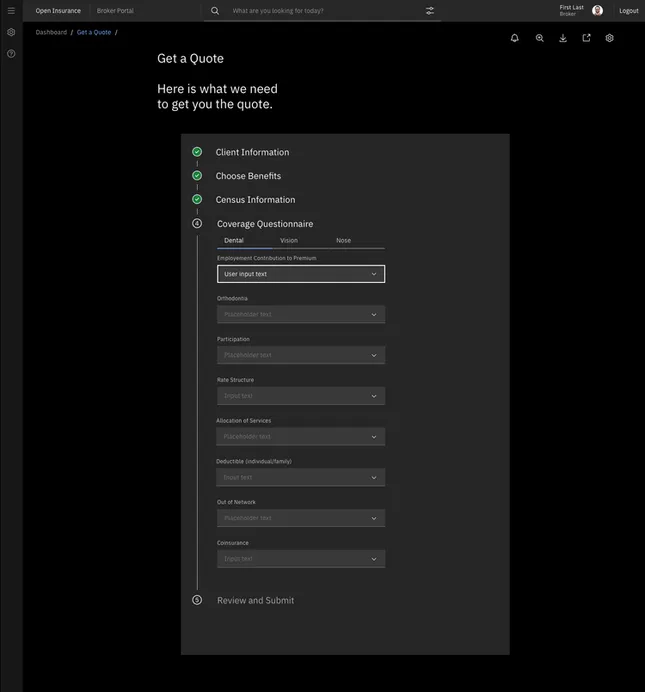
Task: Click the Coverage Questionnaire step title
Action: 265,224
